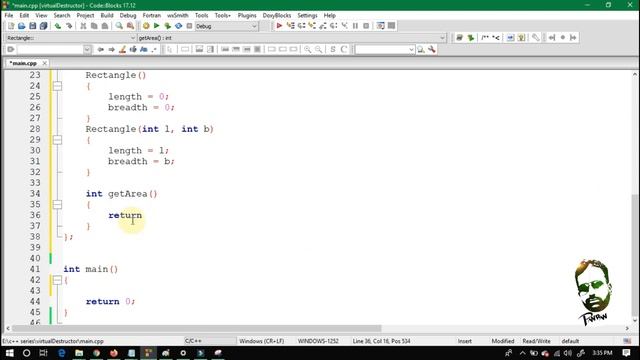Click the wrench options icon
The image size is (640, 360).
431,49
